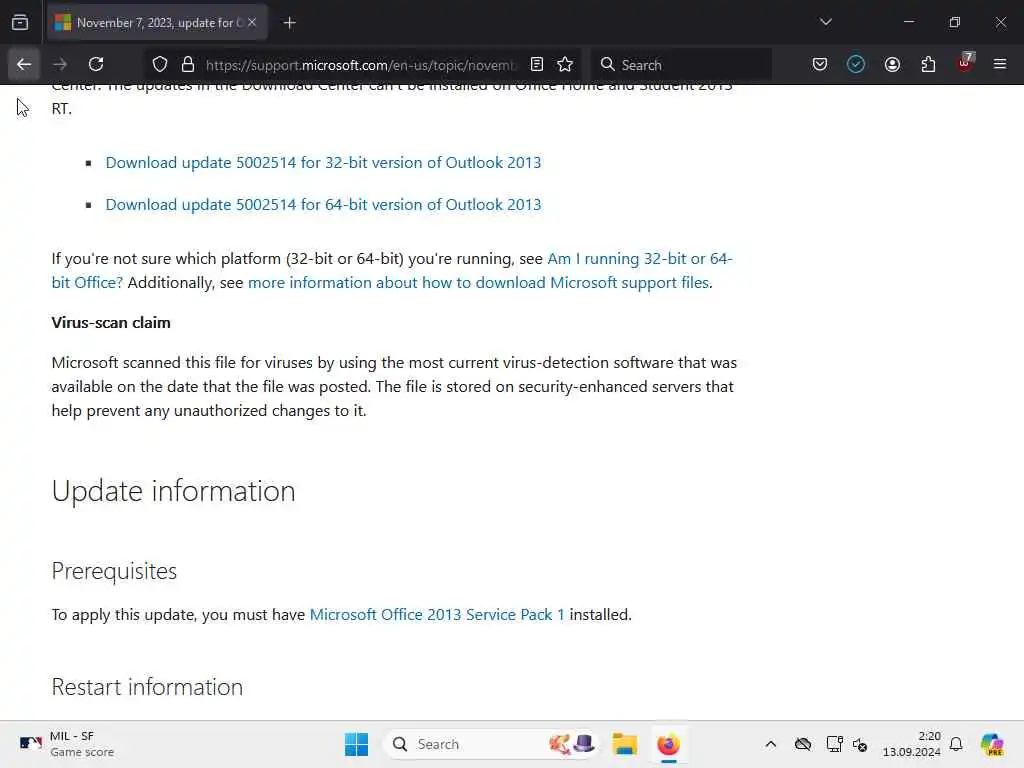
Task: Go back to previous page
Action: point(24,64)
